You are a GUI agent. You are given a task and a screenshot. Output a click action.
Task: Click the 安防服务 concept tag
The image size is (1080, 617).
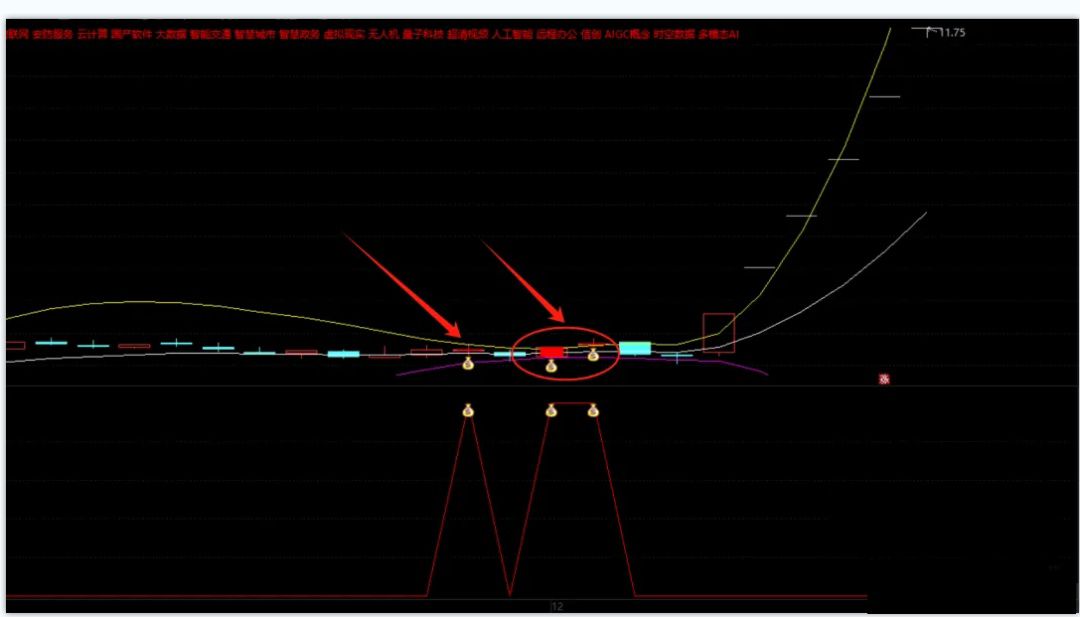(52, 34)
